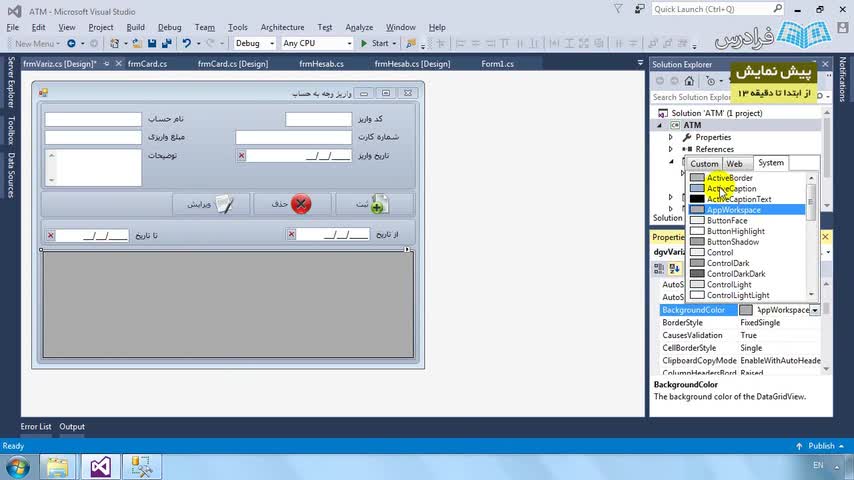Click the Solution Explorer Home icon
This screenshot has height=480, width=854.
click(x=689, y=81)
